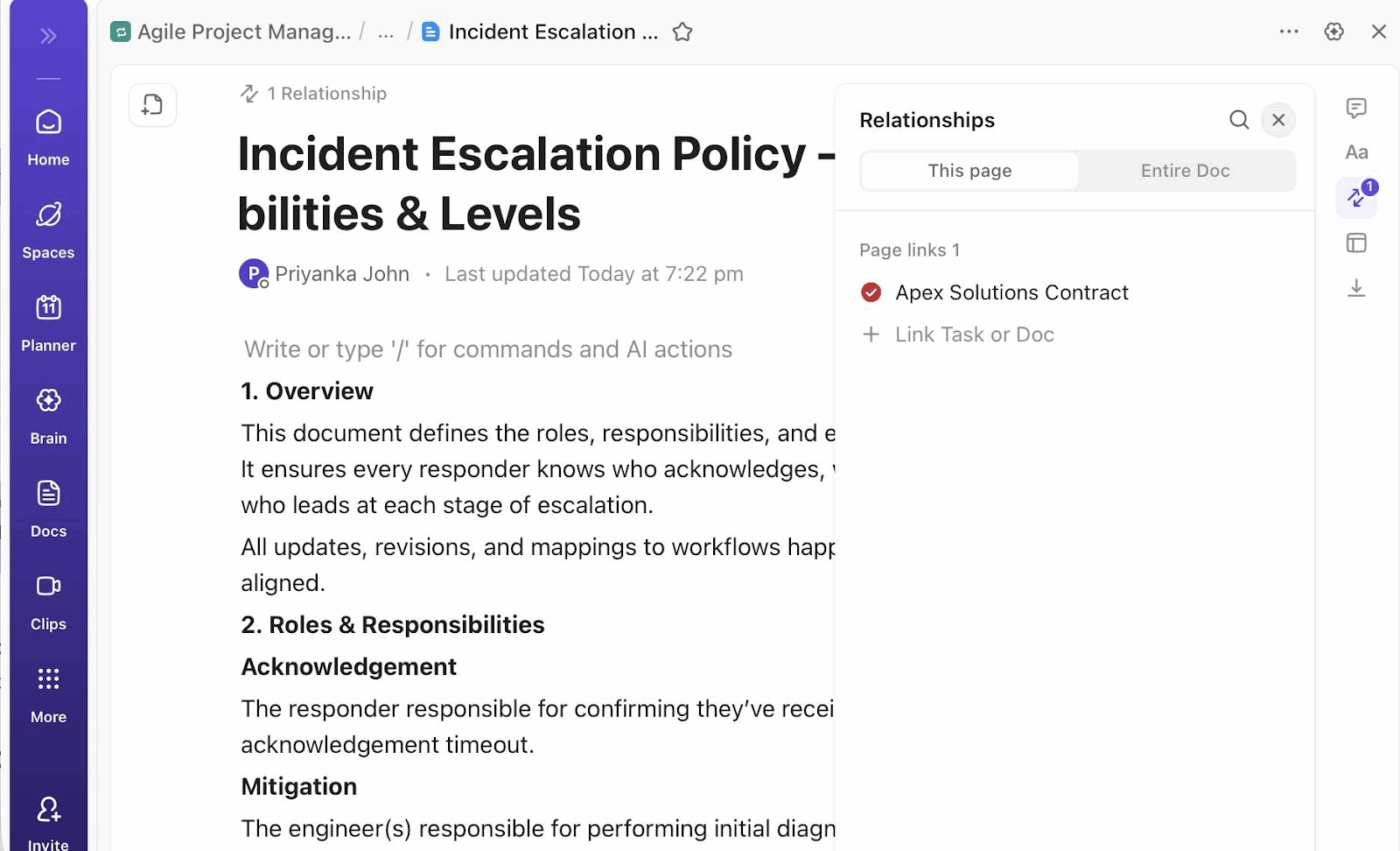Export the document using the download icon
The height and width of the screenshot is (851, 1400).
[1356, 288]
